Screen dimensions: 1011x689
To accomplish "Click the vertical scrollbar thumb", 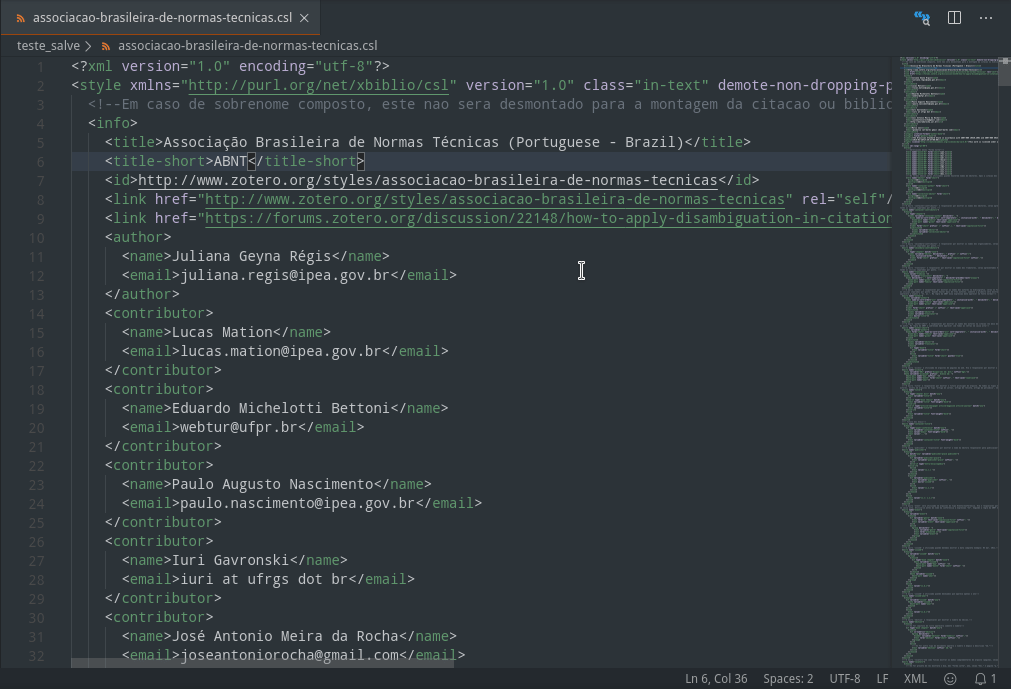I will click(x=1005, y=72).
